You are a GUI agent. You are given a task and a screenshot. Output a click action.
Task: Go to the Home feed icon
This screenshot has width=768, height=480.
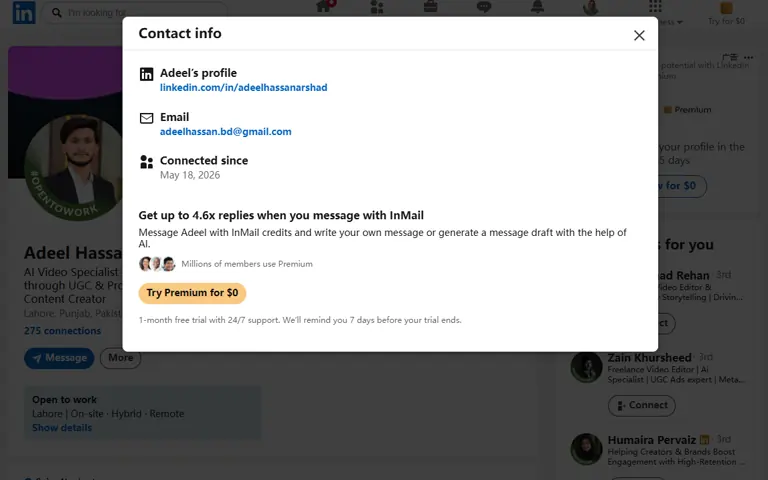pos(324,7)
